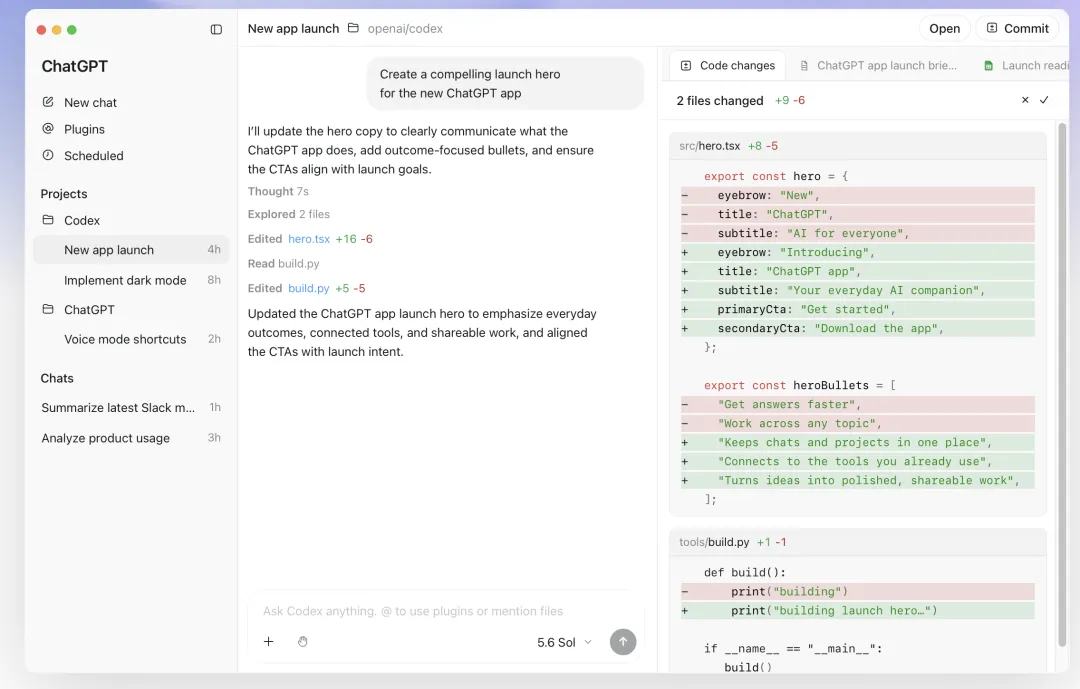Click the plus attach icon in composer
The width and height of the screenshot is (1080, 689).
click(x=269, y=641)
